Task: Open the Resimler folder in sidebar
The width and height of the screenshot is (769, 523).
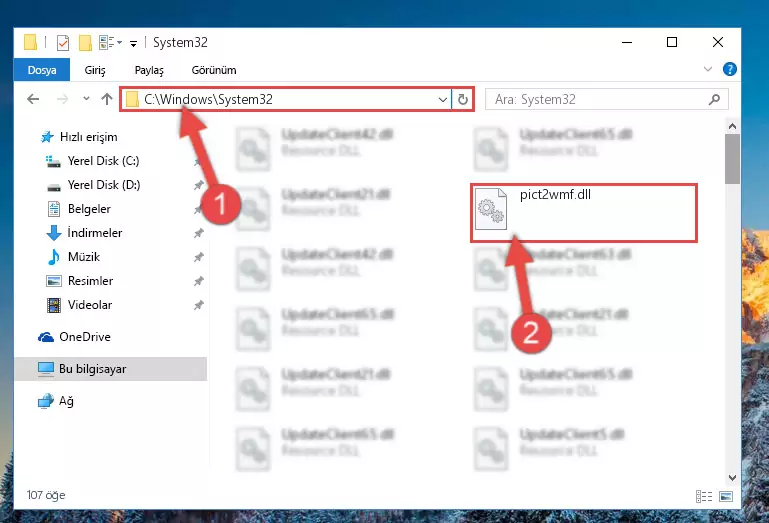Action: [x=90, y=281]
